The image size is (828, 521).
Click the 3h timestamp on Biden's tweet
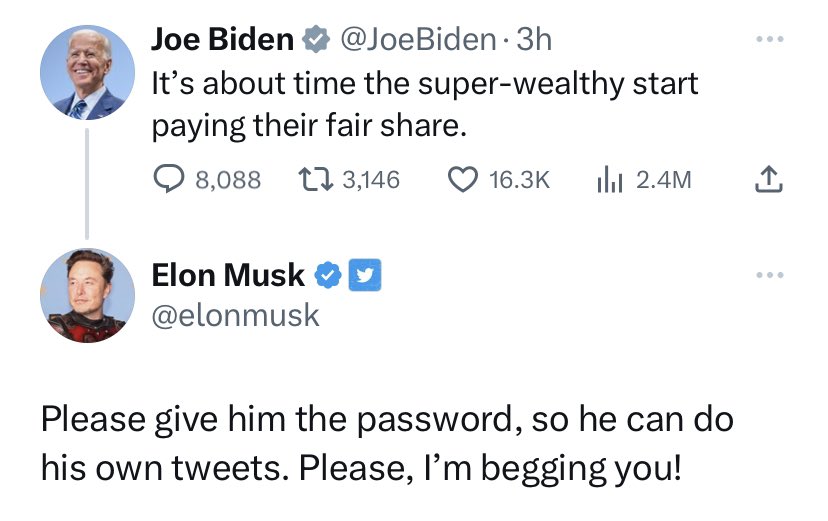532,41
